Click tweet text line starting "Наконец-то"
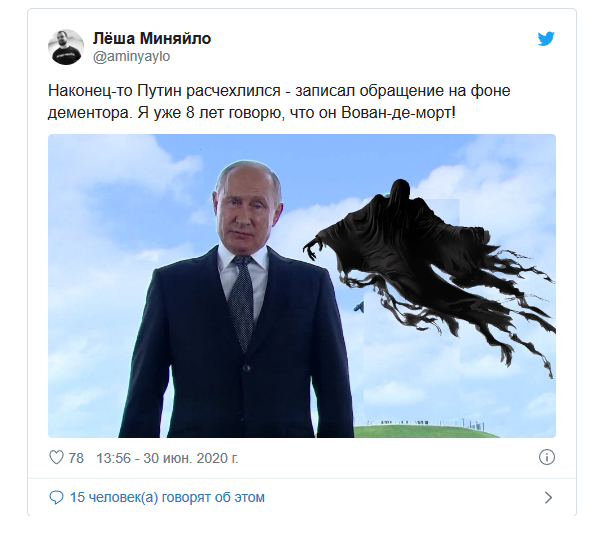The image size is (609, 535). coord(279,91)
